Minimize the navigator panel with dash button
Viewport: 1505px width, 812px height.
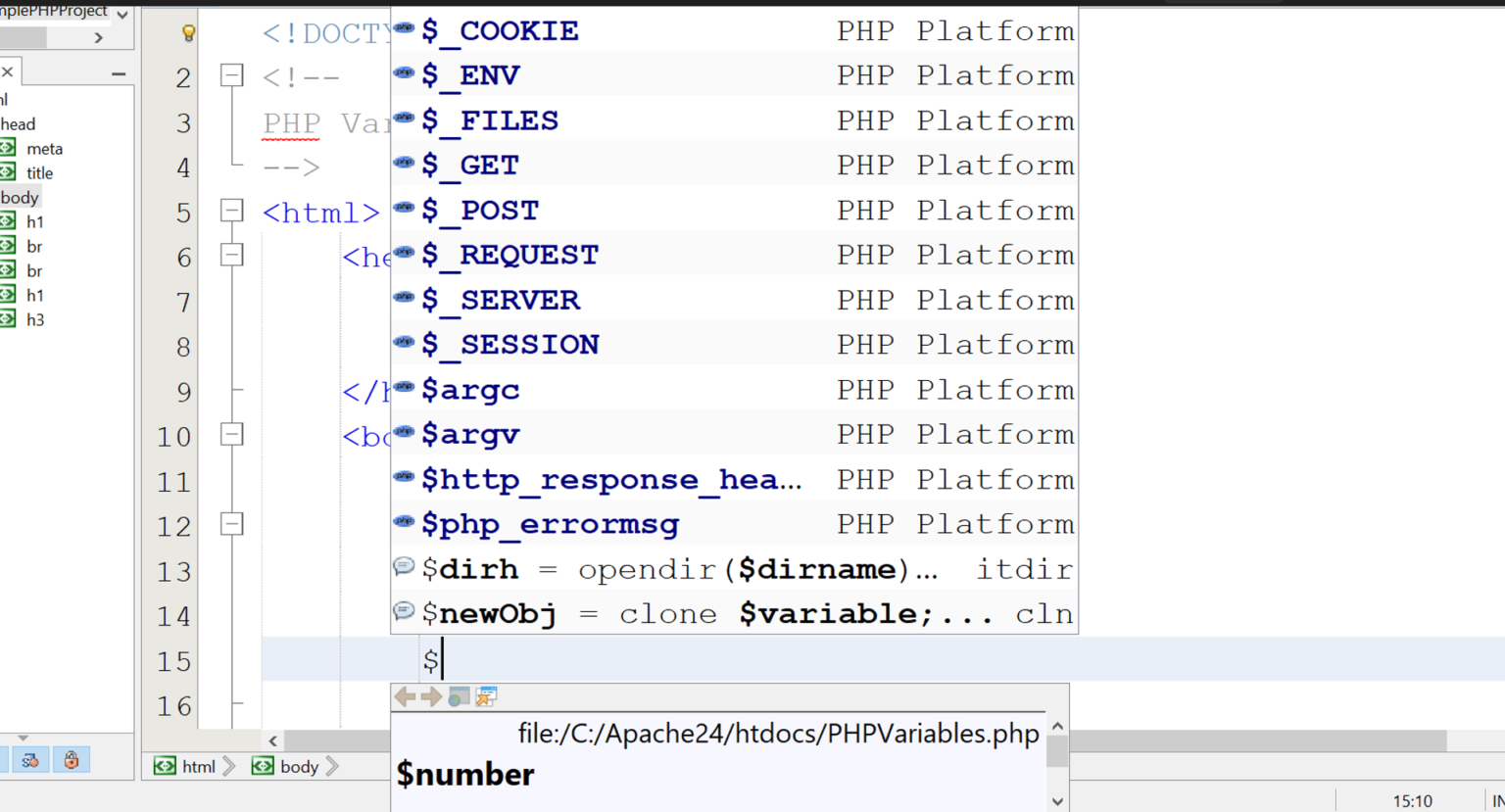coord(119,73)
